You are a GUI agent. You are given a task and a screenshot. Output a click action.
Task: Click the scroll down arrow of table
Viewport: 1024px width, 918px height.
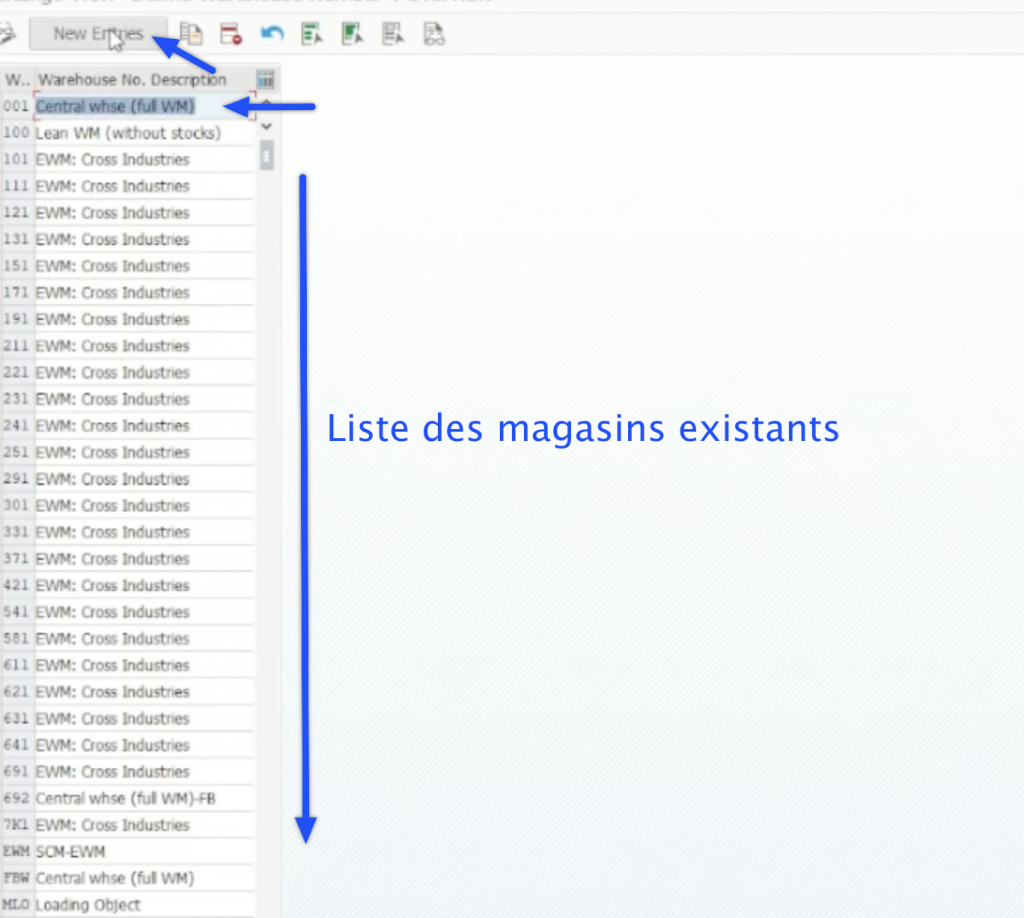point(266,127)
